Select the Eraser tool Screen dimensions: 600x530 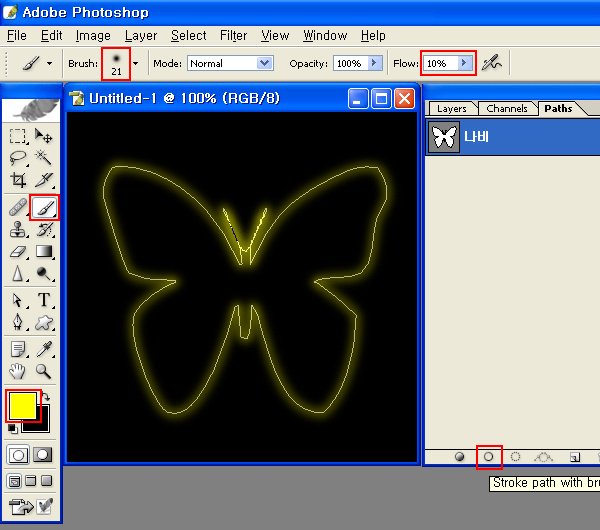point(18,252)
